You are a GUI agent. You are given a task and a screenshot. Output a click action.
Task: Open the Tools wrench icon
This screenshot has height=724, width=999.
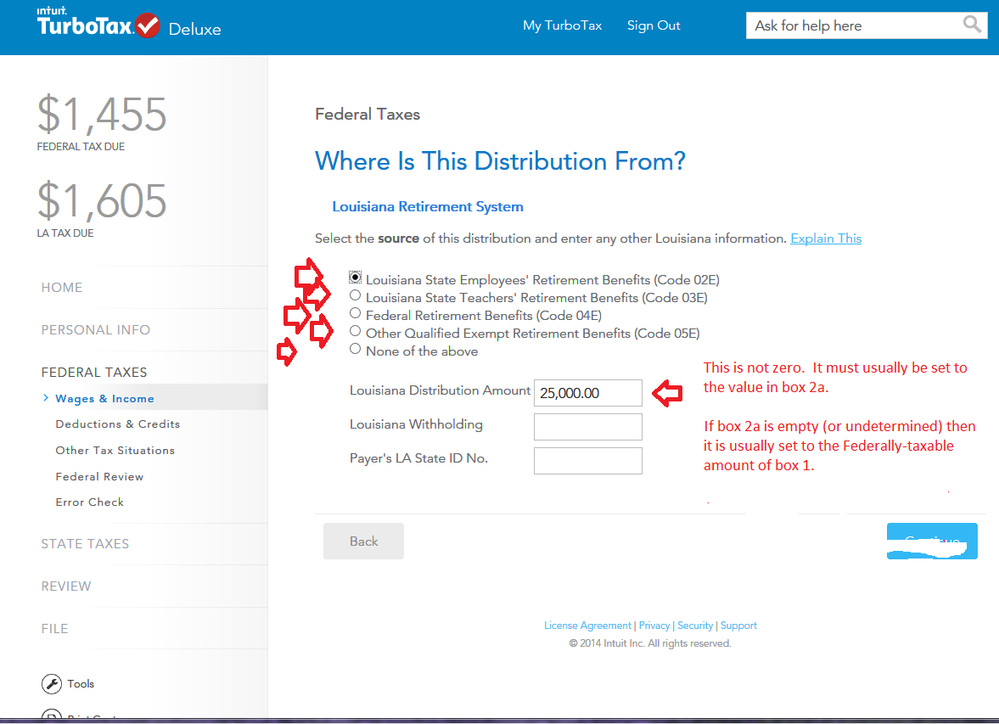tap(52, 684)
